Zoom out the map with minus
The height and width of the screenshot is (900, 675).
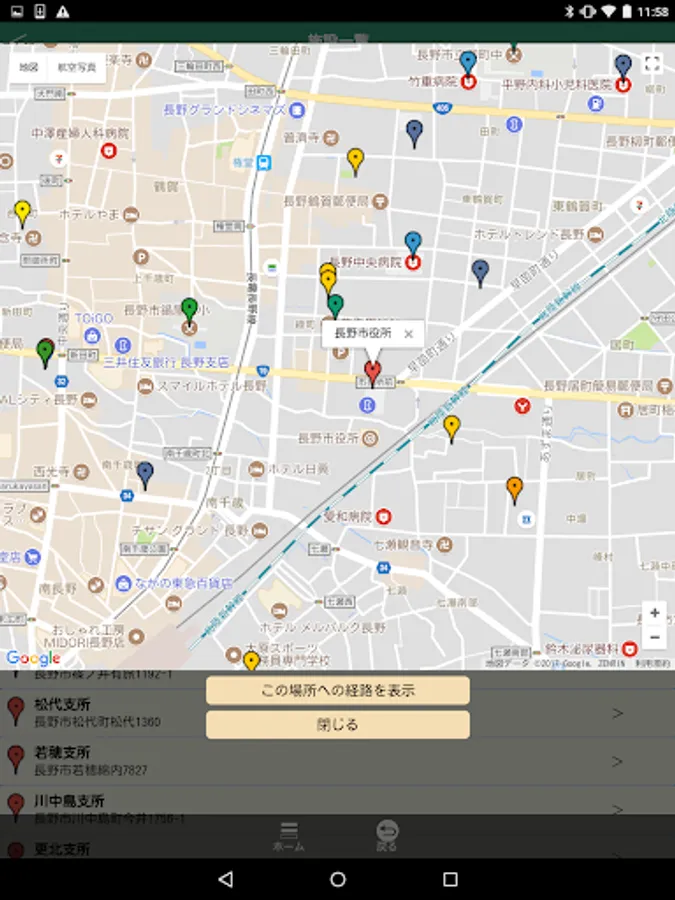[x=654, y=637]
